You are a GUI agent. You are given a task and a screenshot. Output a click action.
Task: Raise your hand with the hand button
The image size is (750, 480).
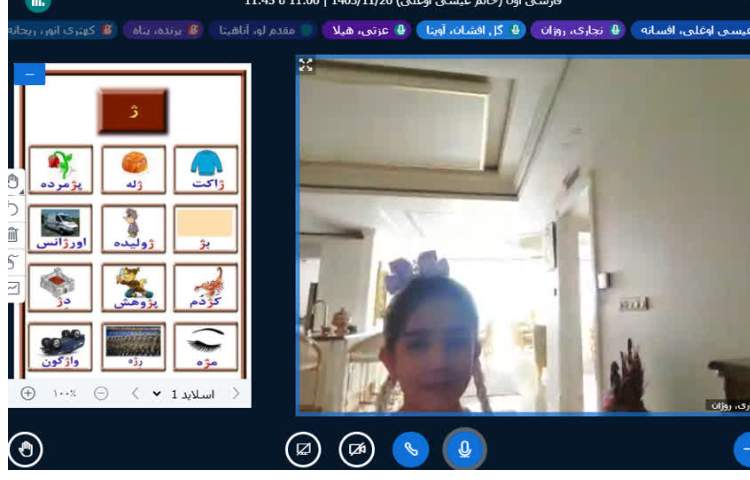(25, 449)
